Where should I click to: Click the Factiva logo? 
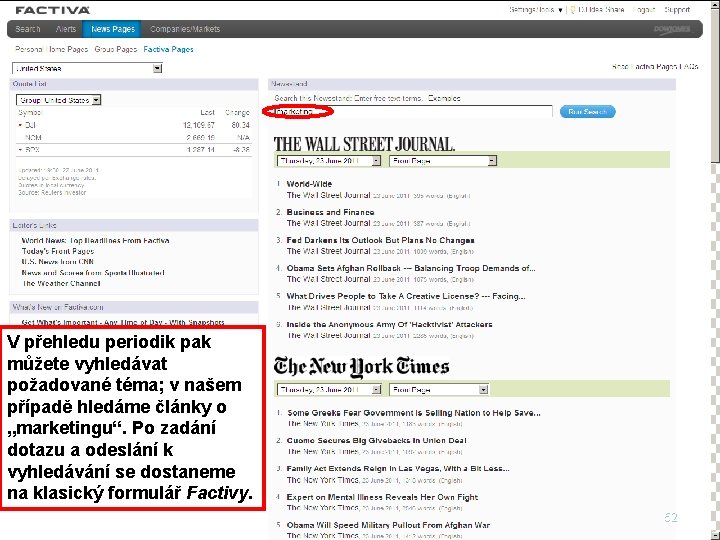52,10
